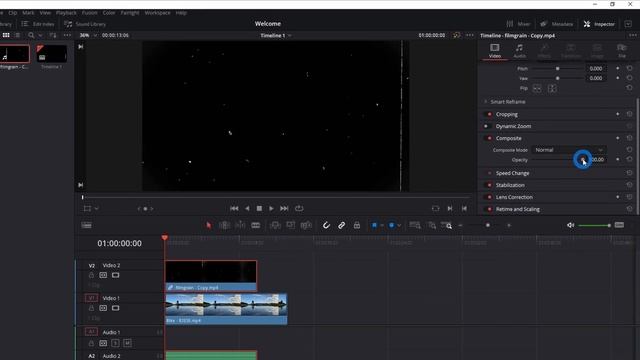Select the filmgrain clip on Video 2
This screenshot has width=640, height=360.
pos(211,276)
